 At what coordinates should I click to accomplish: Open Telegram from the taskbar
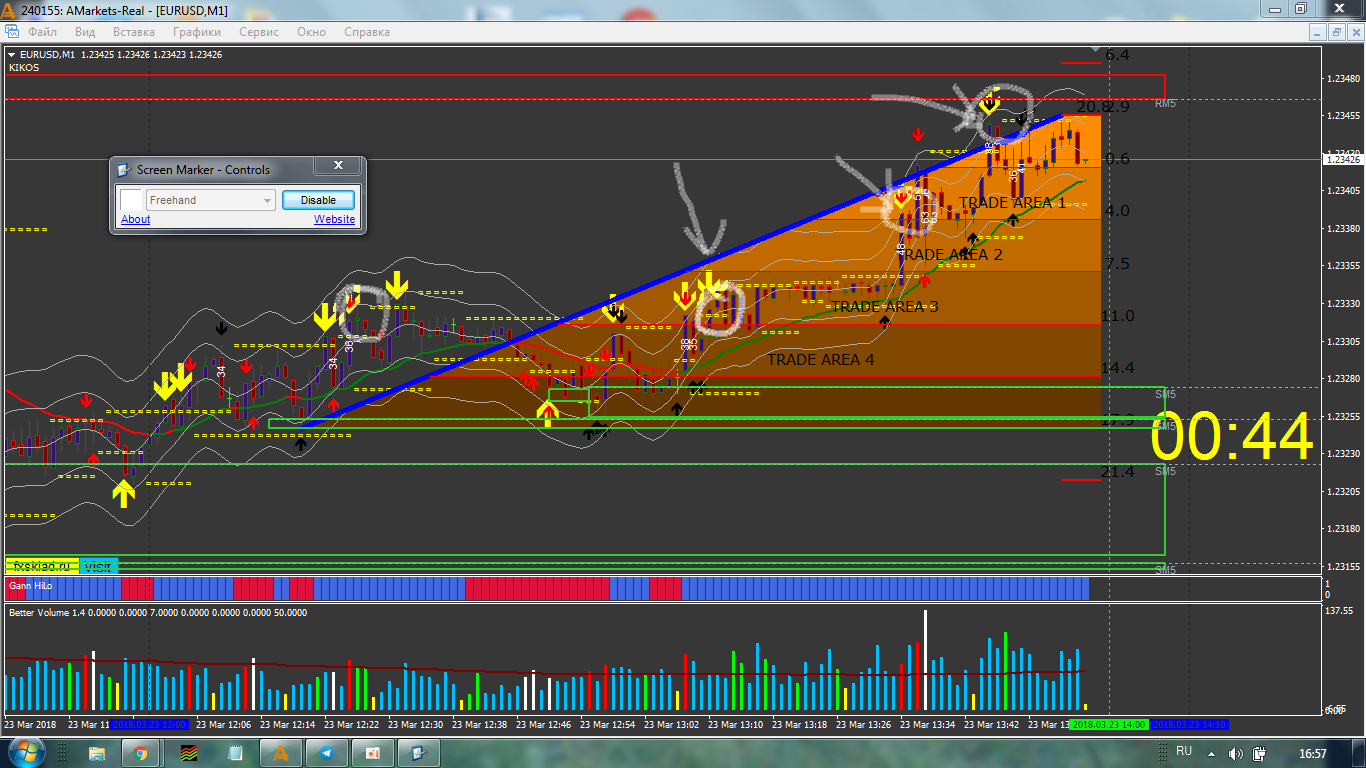click(327, 753)
